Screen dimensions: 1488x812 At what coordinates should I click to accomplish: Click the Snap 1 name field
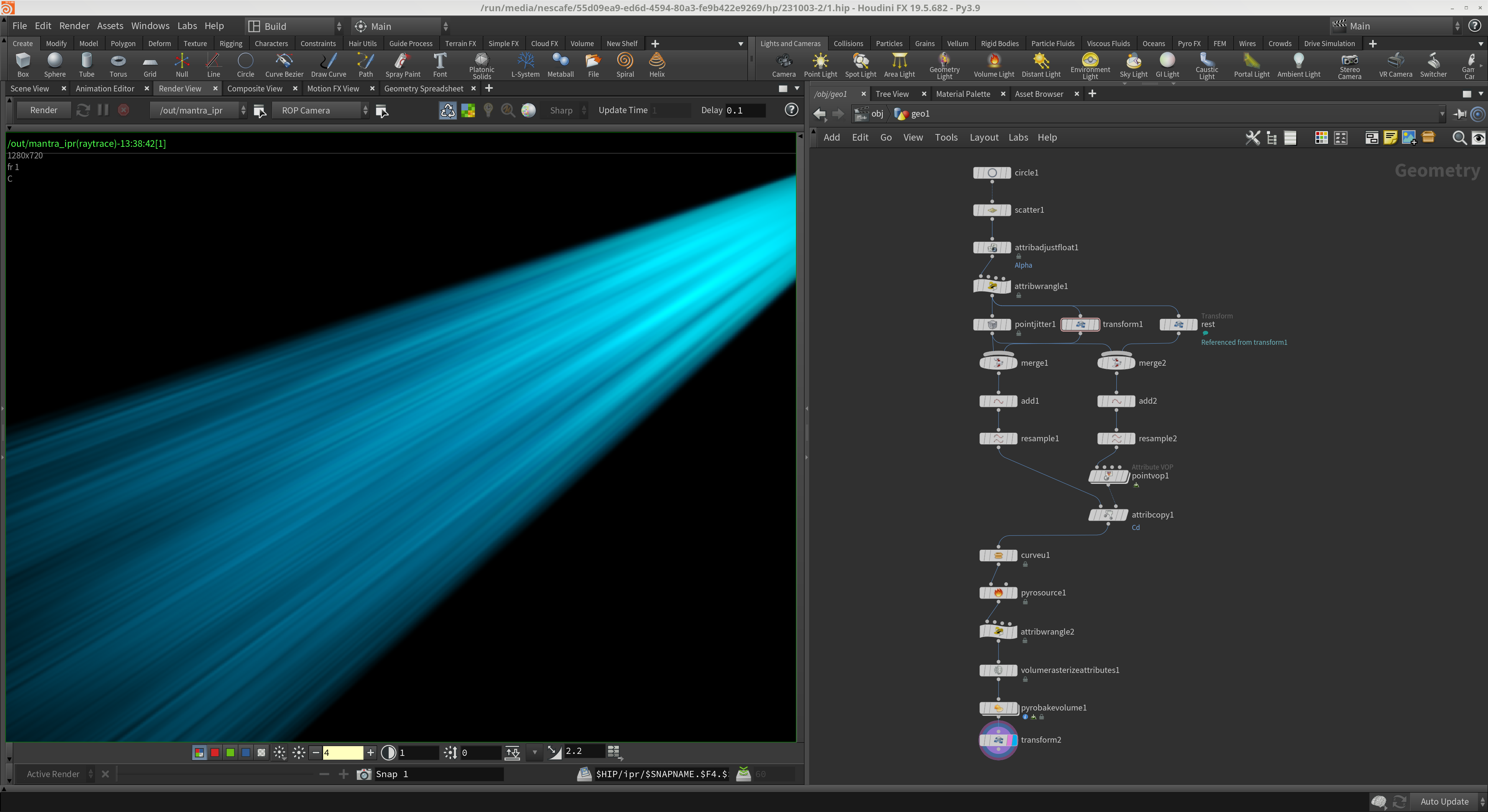point(438,774)
